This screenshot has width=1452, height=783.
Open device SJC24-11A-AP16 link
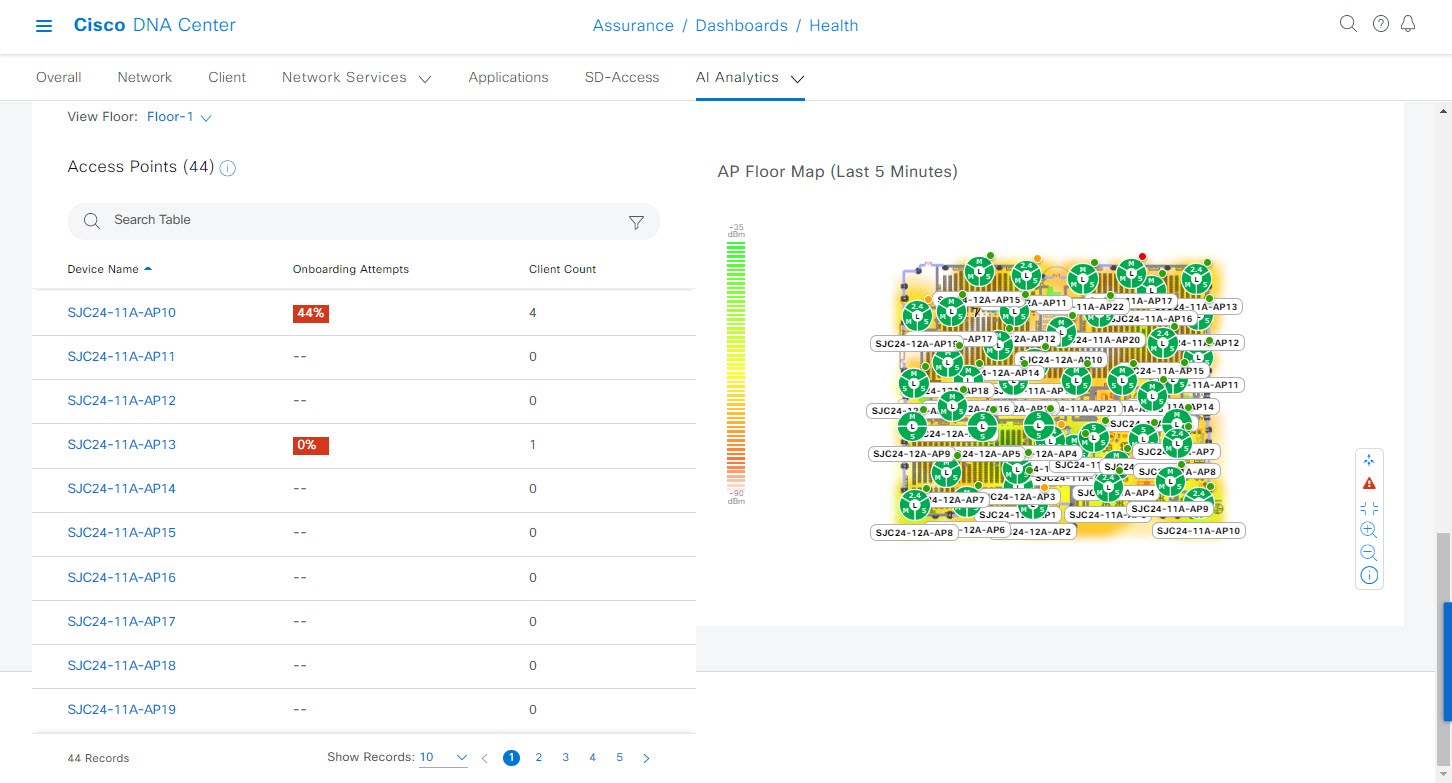coord(121,577)
